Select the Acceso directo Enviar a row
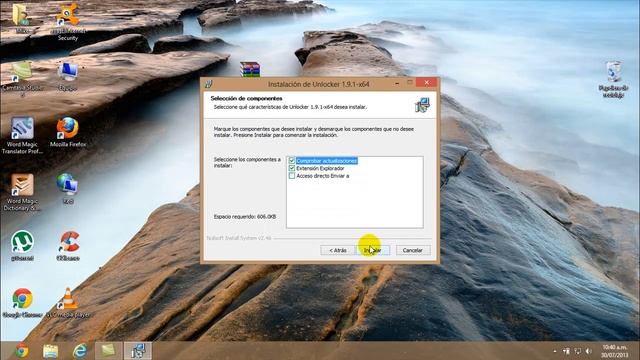This screenshot has width=640, height=360. click(322, 176)
